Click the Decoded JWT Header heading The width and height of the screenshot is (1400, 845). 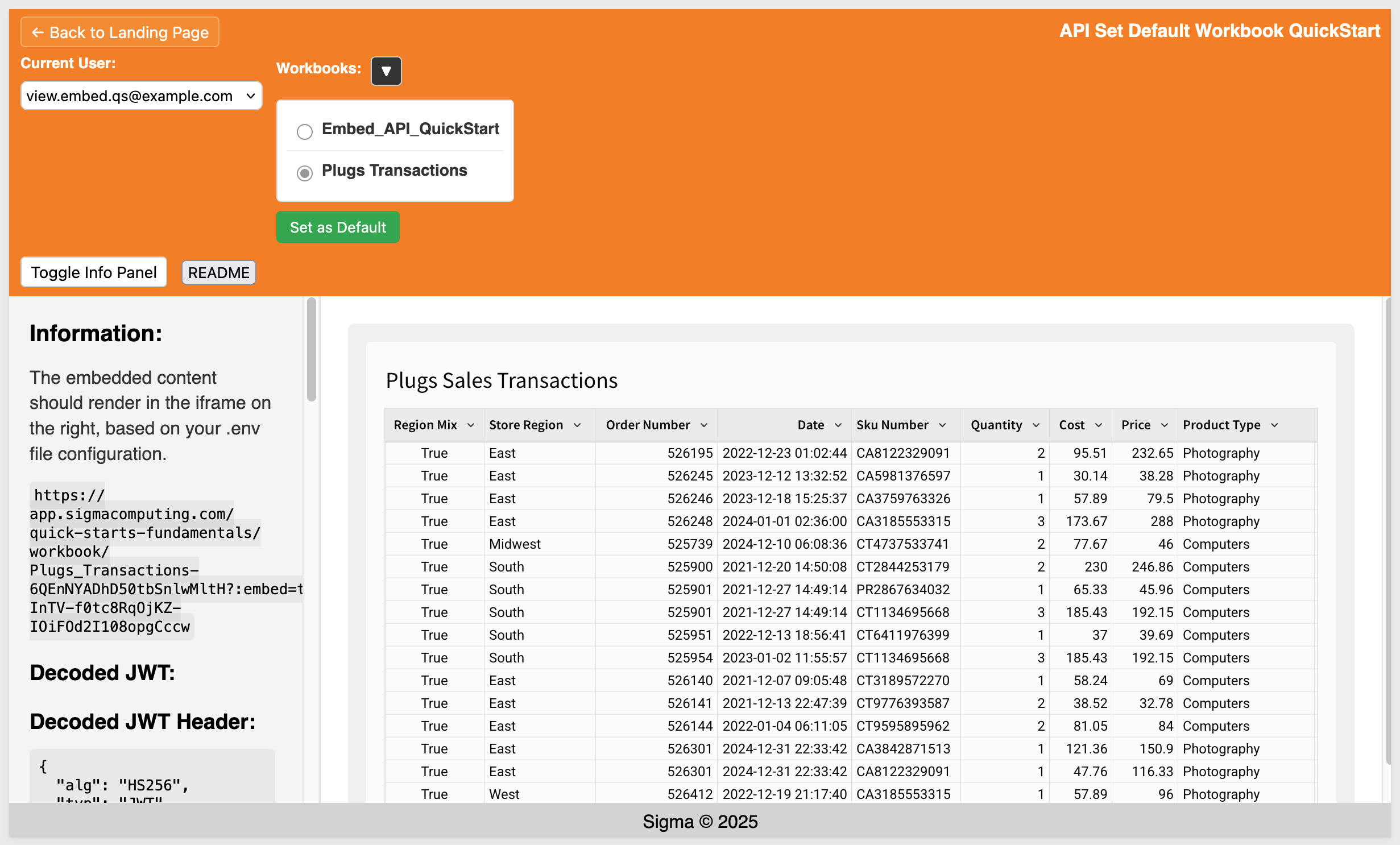142,722
